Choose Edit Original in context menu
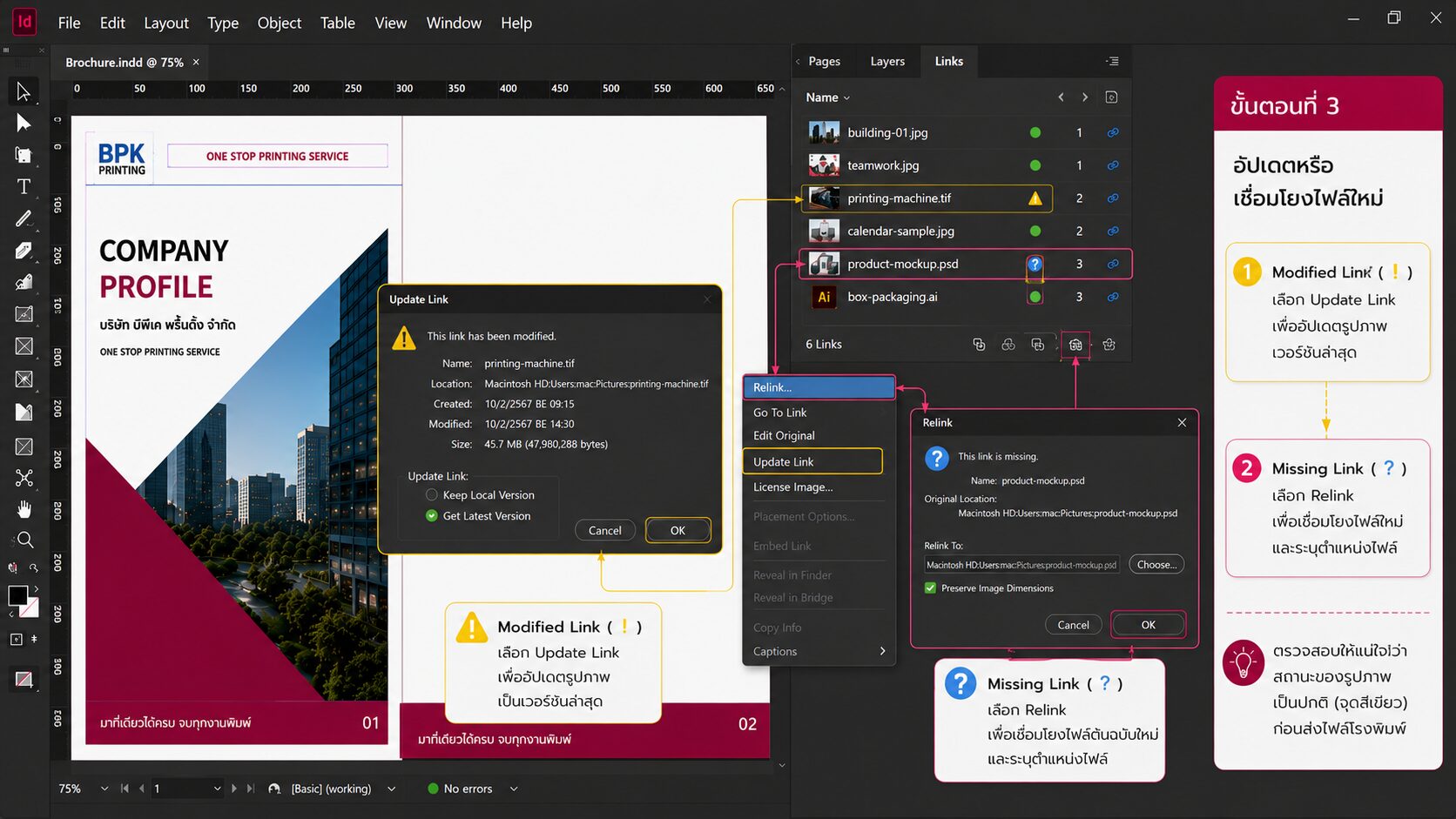This screenshot has width=1456, height=819. (784, 436)
